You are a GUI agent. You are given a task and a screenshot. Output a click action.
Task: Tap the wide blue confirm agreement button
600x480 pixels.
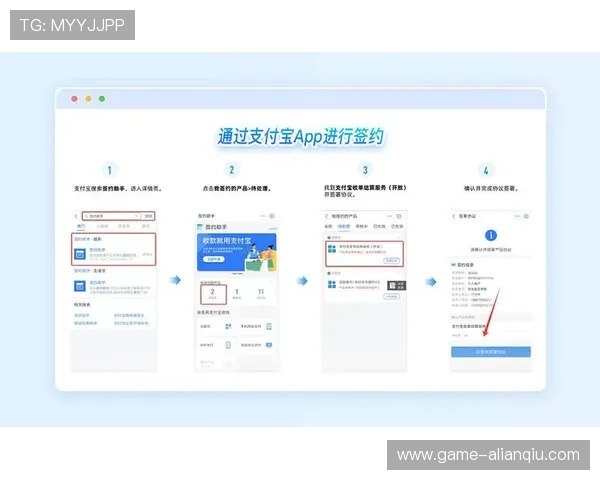491,352
